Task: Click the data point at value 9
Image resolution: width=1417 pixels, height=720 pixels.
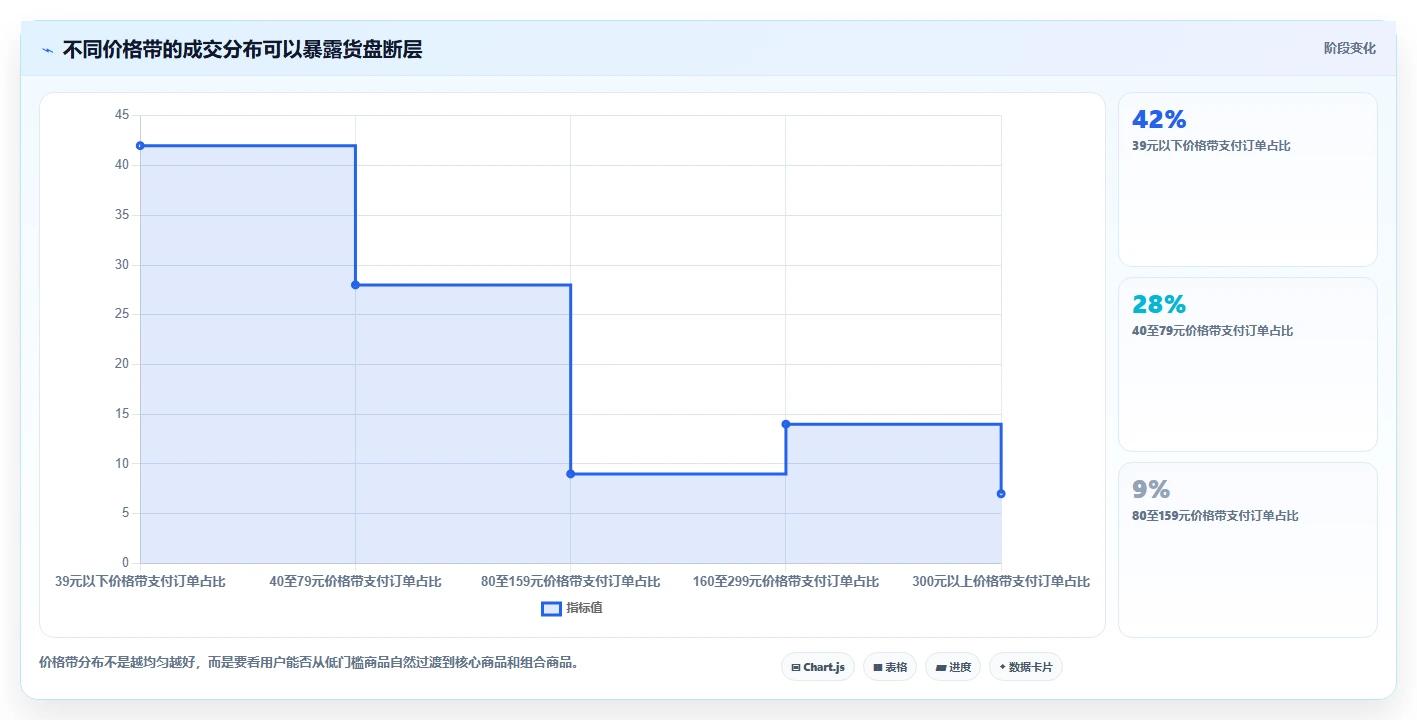Action: 571,474
